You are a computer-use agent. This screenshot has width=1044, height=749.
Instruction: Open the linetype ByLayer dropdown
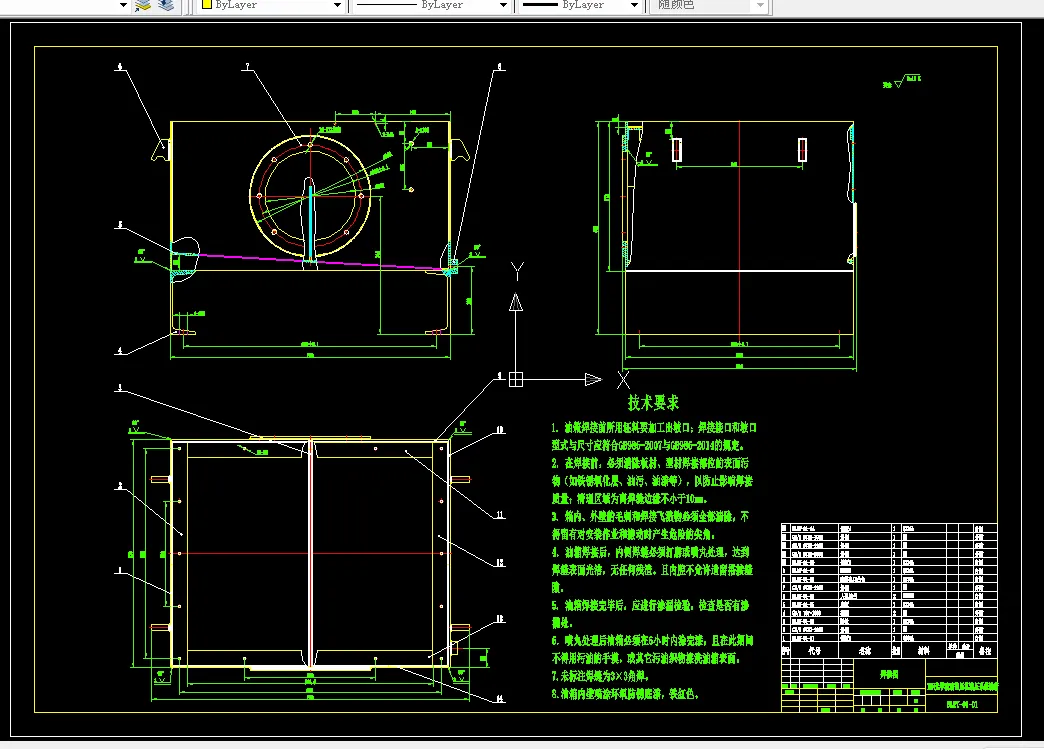click(x=431, y=5)
